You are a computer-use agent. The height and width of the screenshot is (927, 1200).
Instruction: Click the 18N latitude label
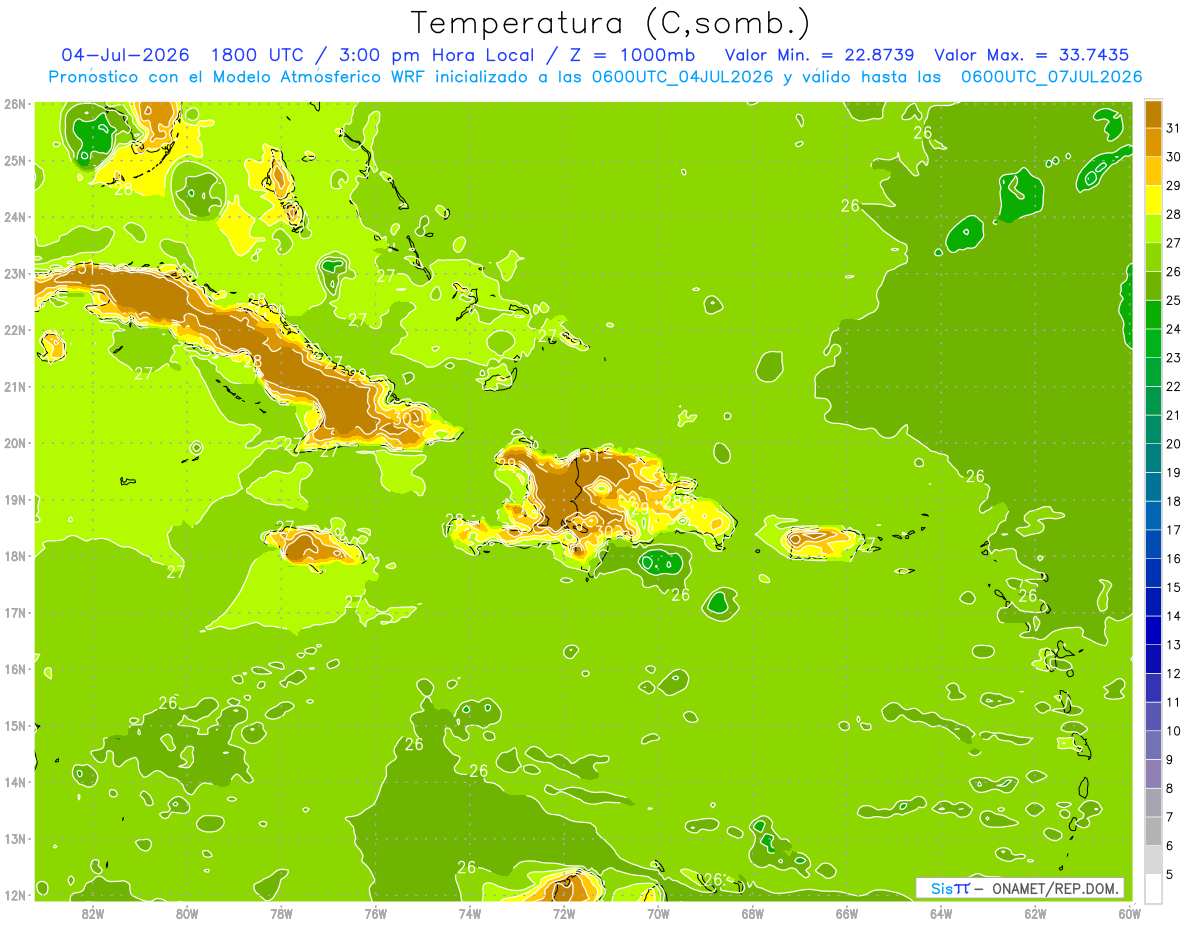15,556
